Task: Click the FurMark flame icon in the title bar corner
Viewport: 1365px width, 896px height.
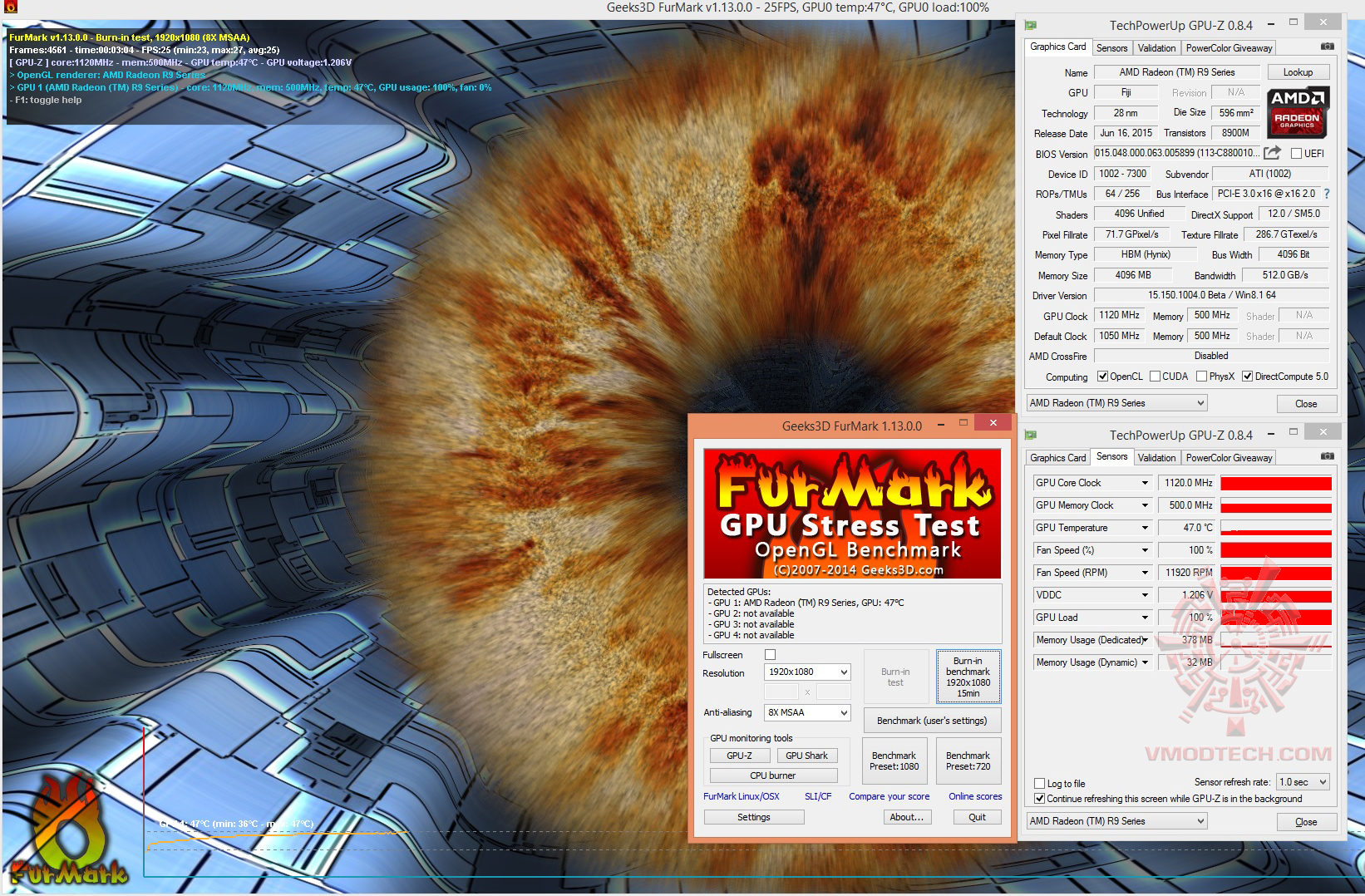Action: point(10,7)
